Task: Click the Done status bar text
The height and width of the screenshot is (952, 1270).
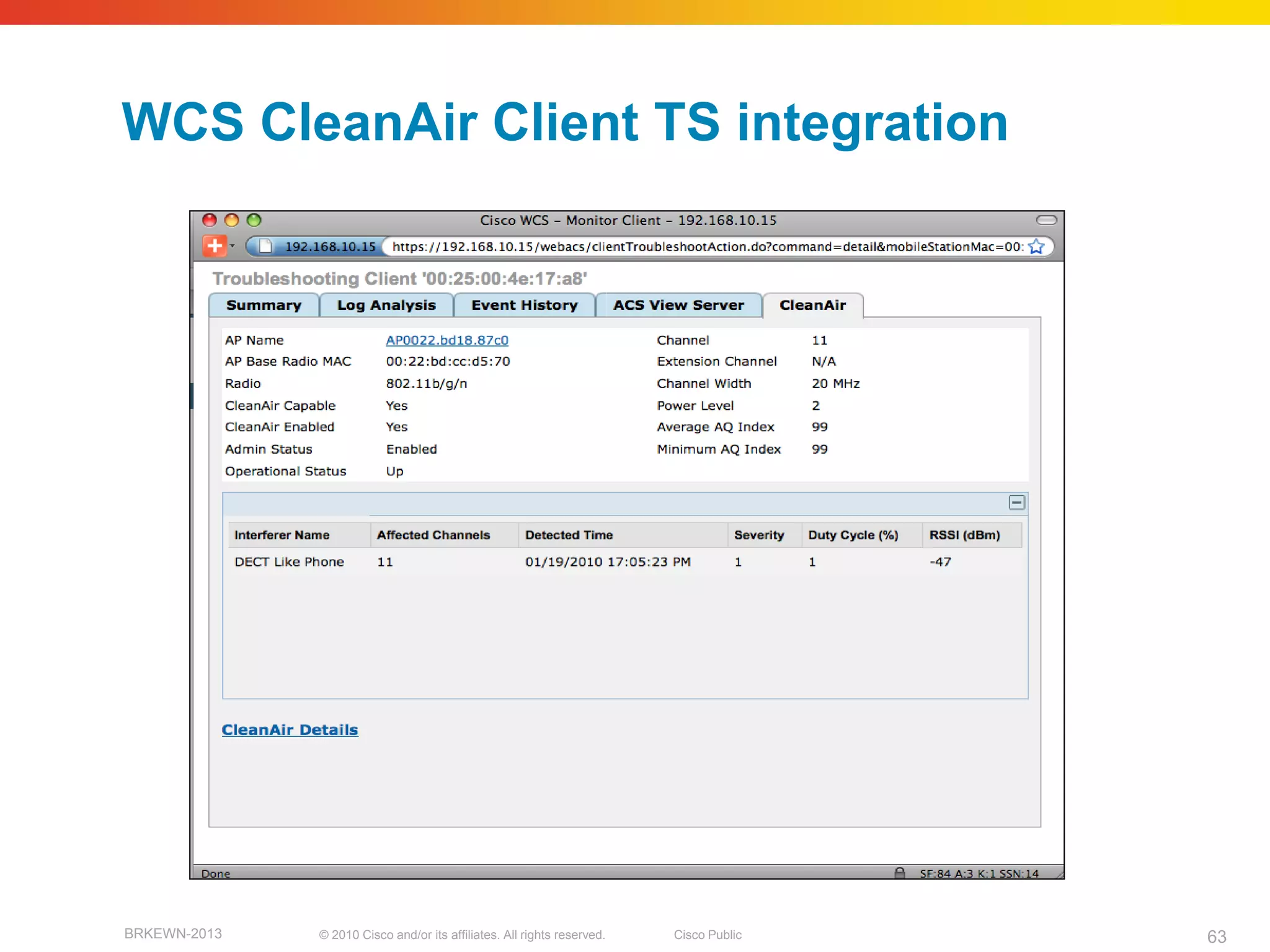Action: 216,873
